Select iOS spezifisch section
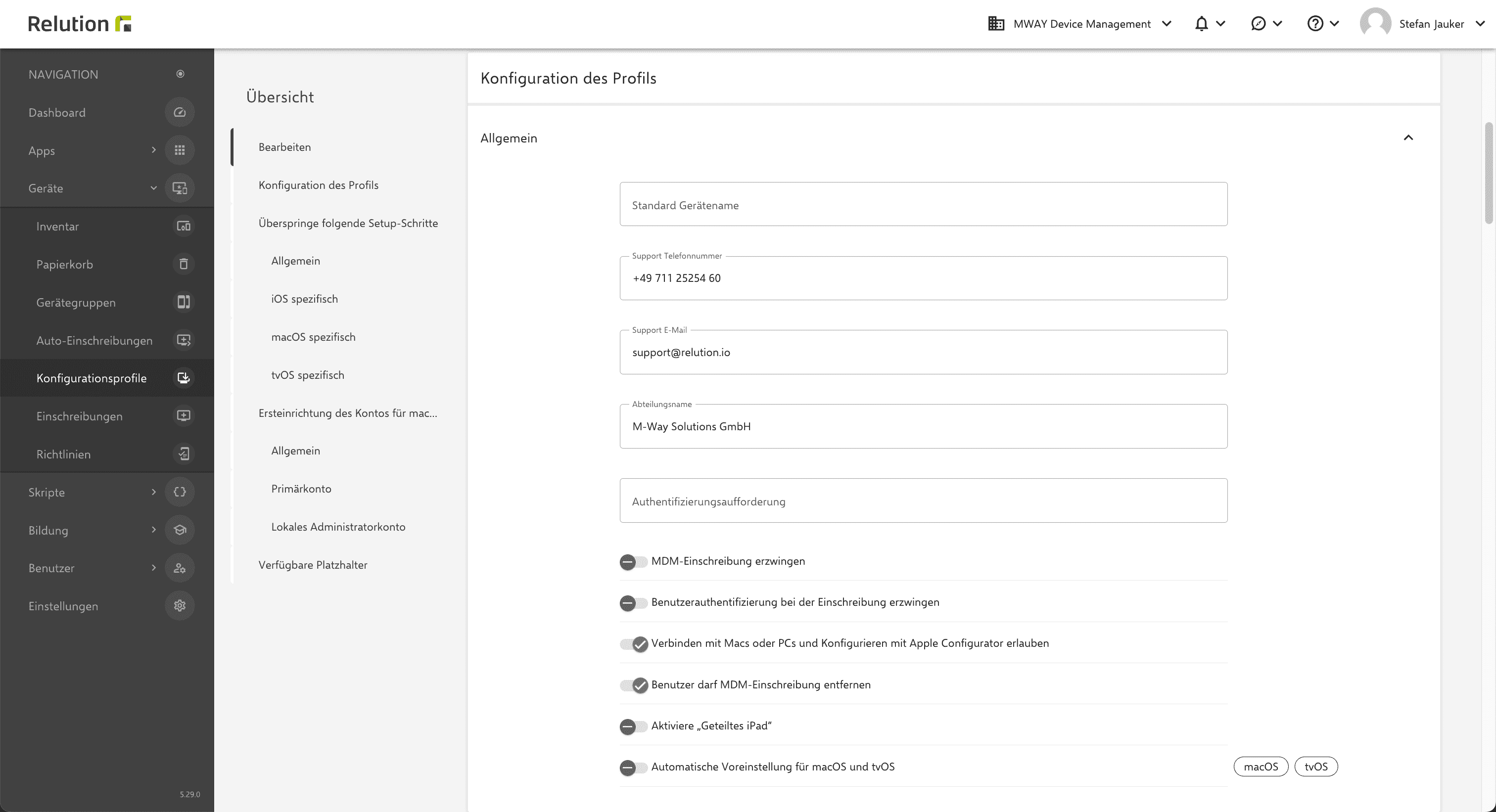This screenshot has width=1496, height=812. tap(305, 298)
